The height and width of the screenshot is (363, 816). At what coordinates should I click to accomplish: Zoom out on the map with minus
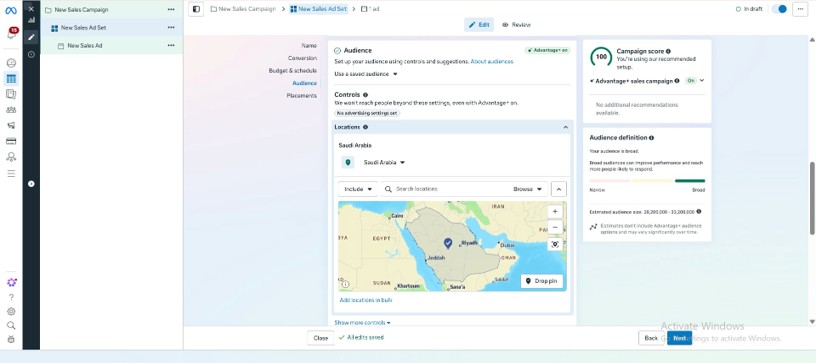click(555, 227)
